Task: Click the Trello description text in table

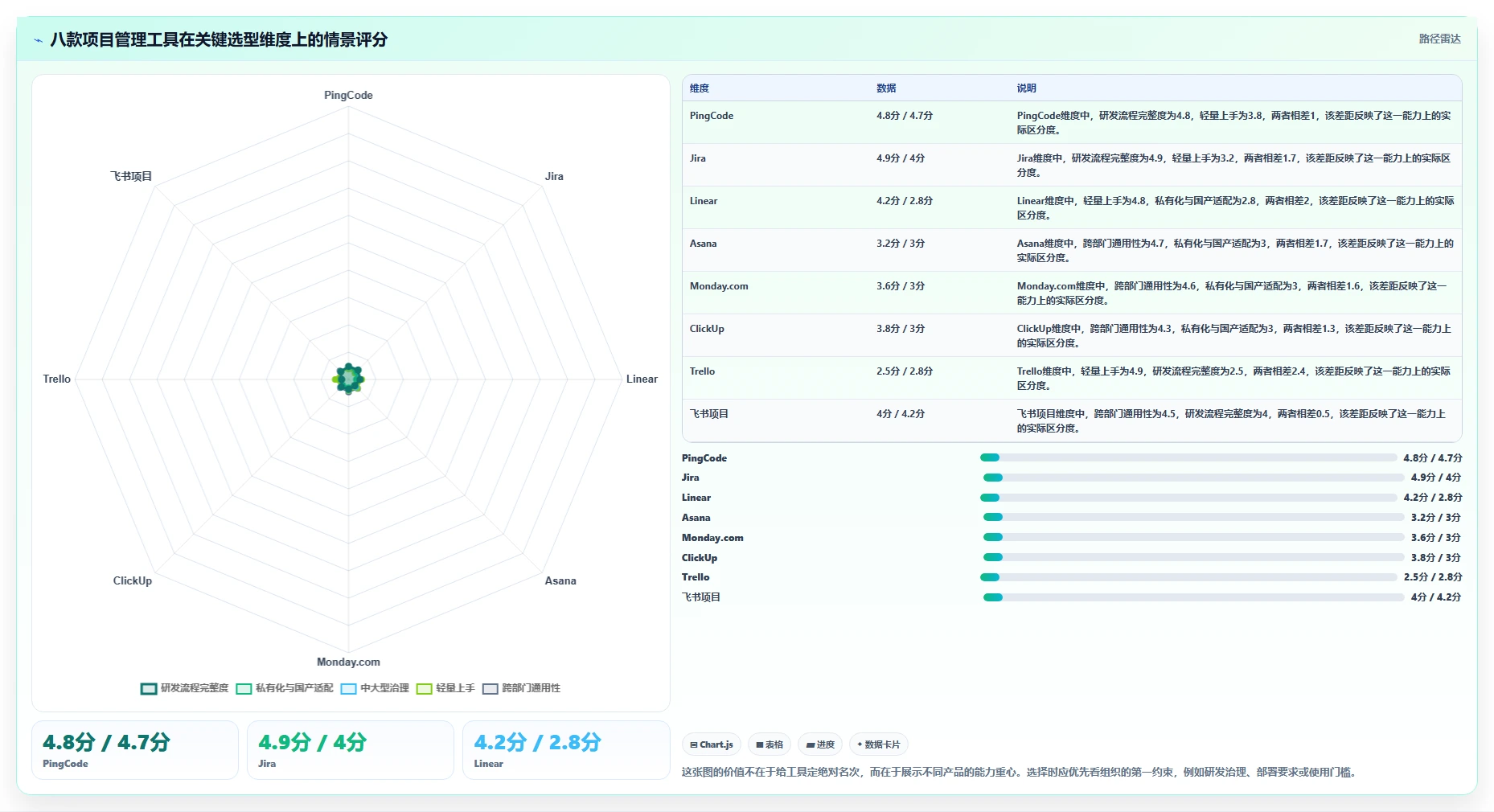Action: (x=1234, y=379)
